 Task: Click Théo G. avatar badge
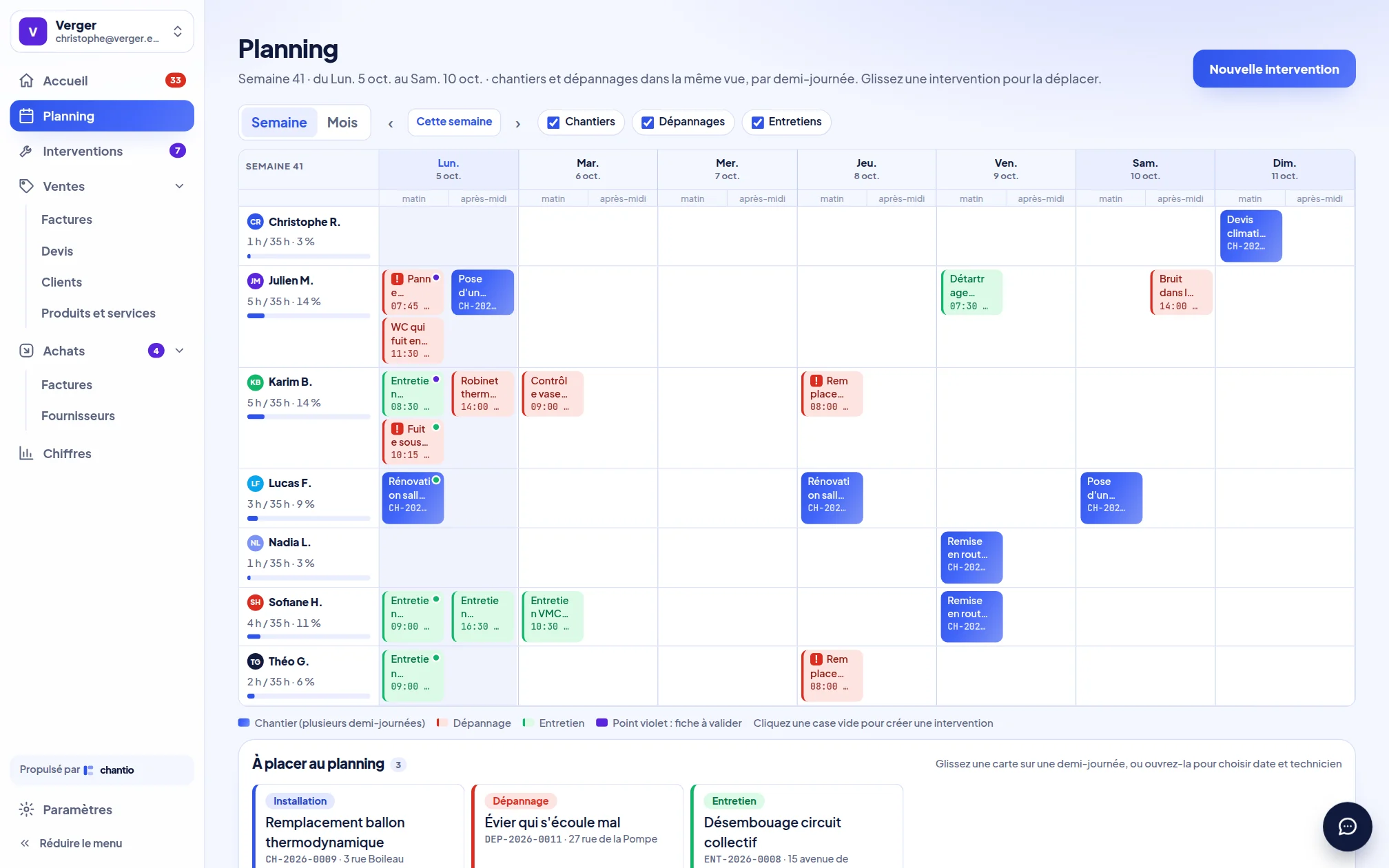point(255,661)
